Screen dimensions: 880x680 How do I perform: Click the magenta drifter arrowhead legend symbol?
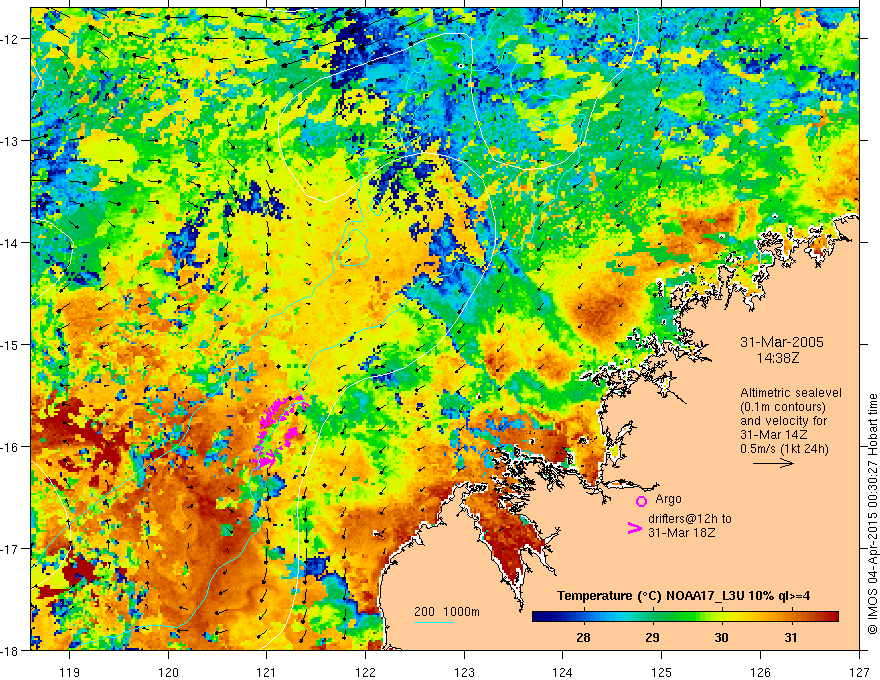pyautogui.click(x=635, y=528)
